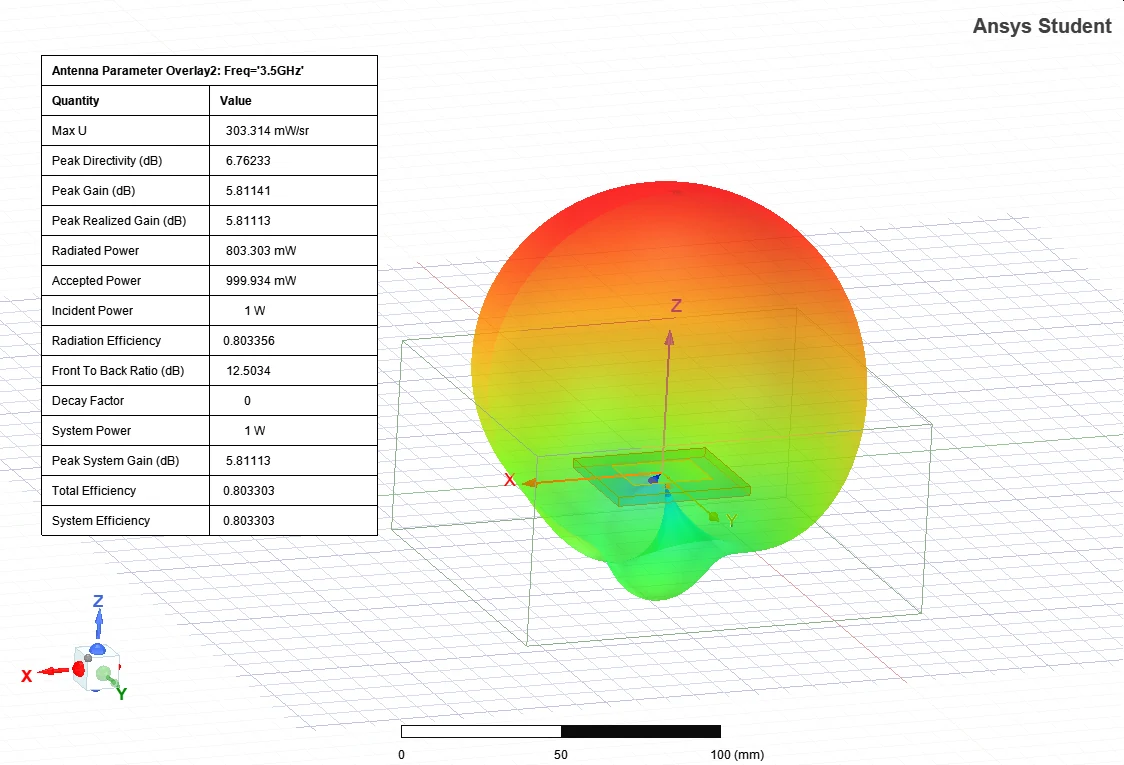Select the 'Front To Back Ratio (dB)' label
This screenshot has height=765, width=1124.
click(x=118, y=371)
